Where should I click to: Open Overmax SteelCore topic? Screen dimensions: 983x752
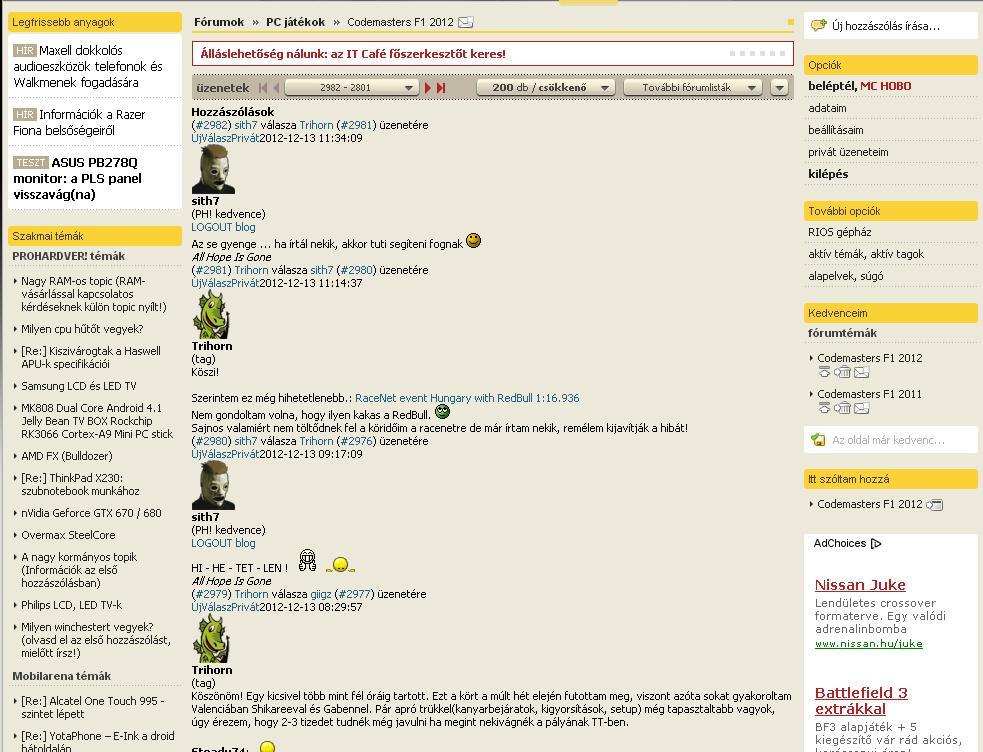(x=68, y=535)
